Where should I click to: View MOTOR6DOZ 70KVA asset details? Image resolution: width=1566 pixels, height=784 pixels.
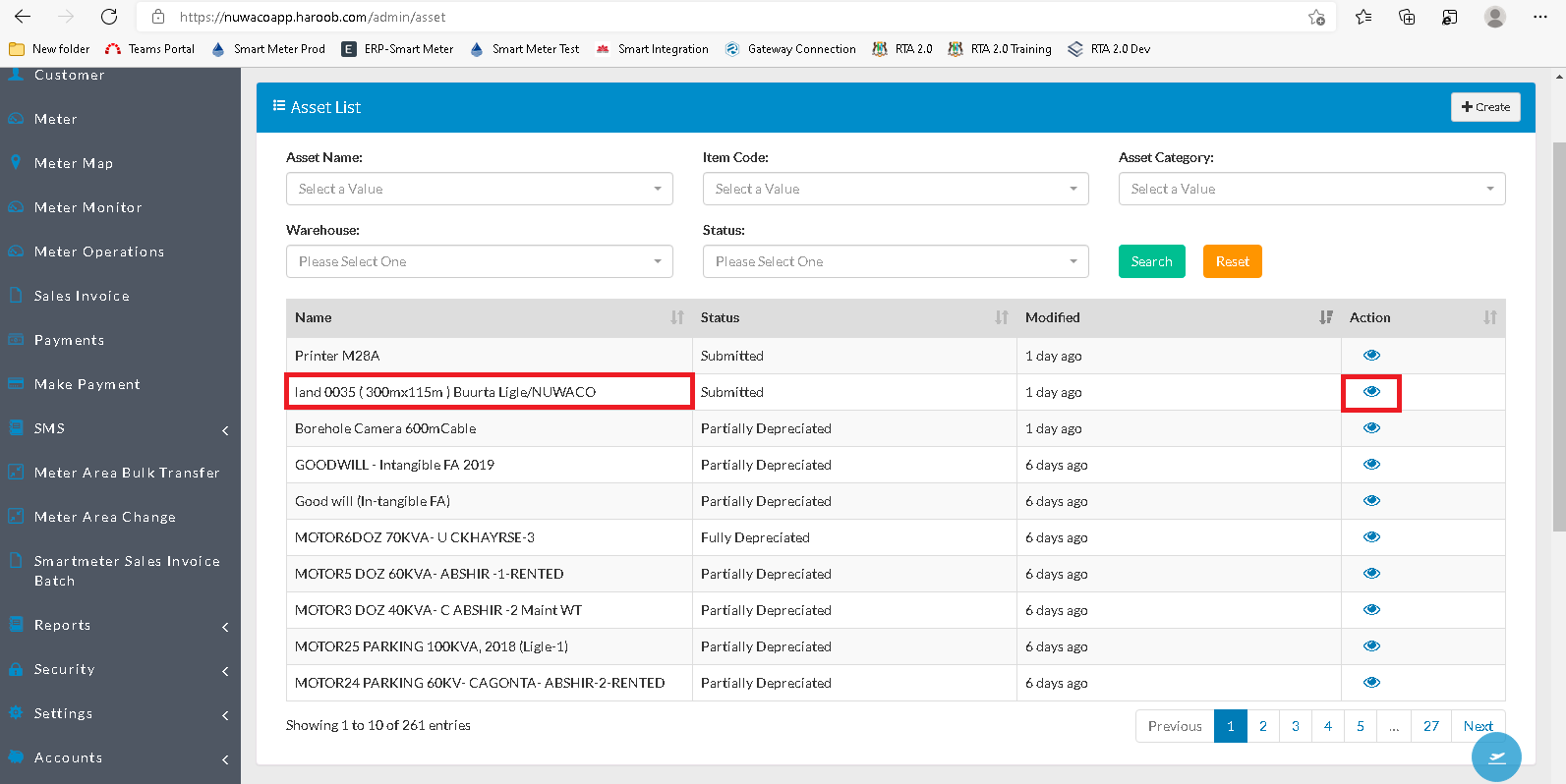[x=1371, y=537]
